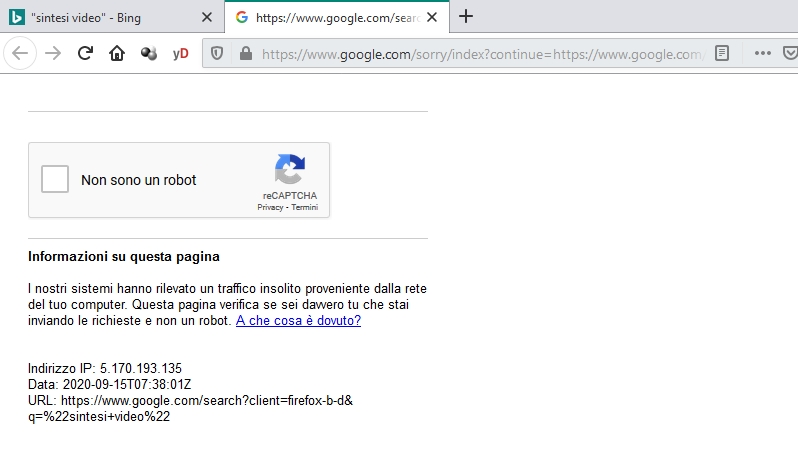Open page actions three-dot menu
This screenshot has width=798, height=450.
[x=762, y=53]
